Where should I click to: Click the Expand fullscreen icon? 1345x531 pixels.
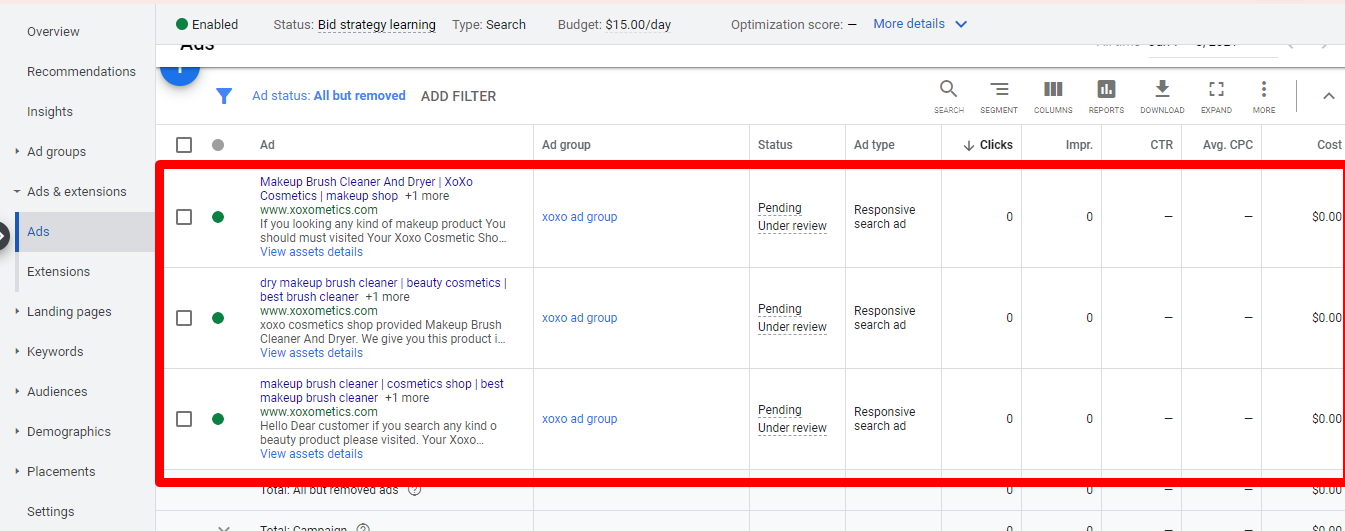tap(1216, 91)
